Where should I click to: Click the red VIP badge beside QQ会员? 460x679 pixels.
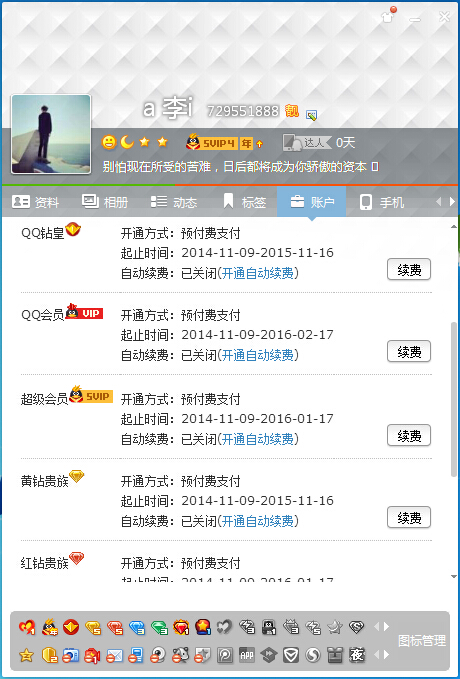[x=84, y=312]
